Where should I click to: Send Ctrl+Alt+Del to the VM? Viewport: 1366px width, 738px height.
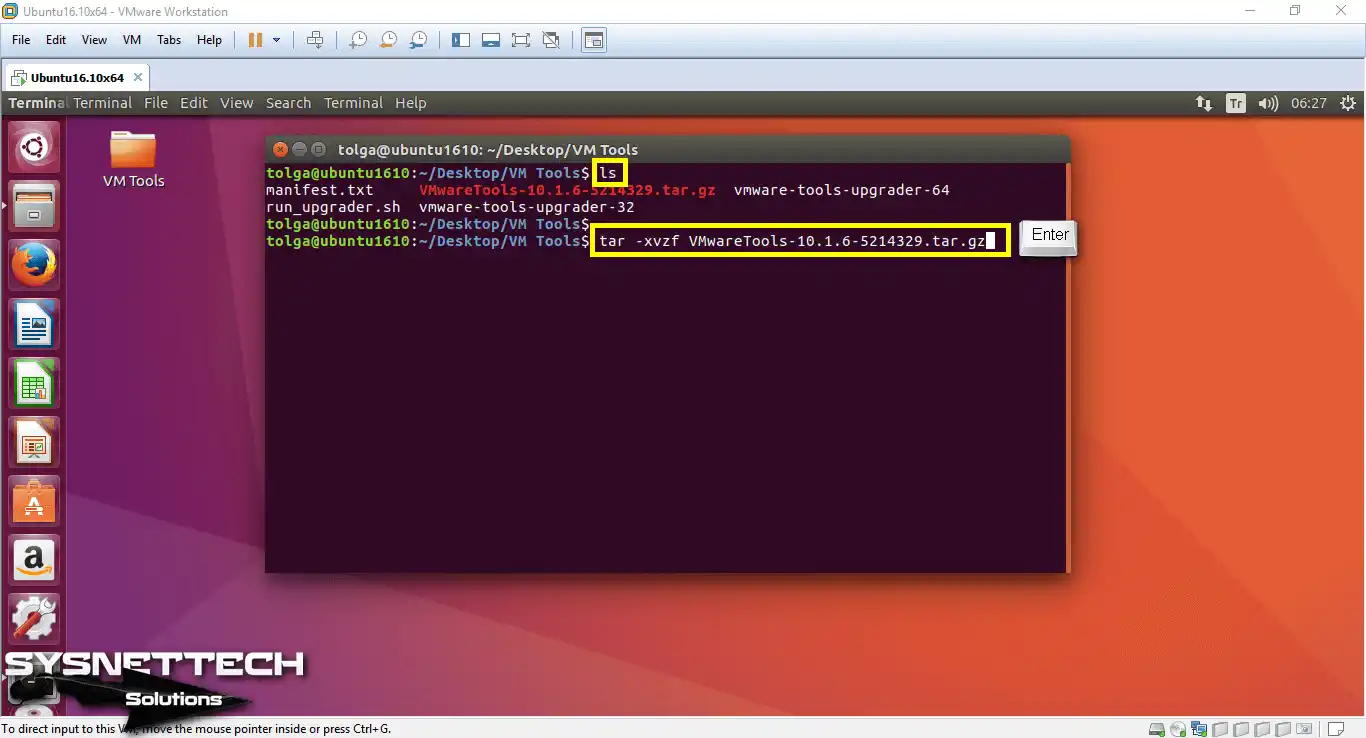point(315,40)
